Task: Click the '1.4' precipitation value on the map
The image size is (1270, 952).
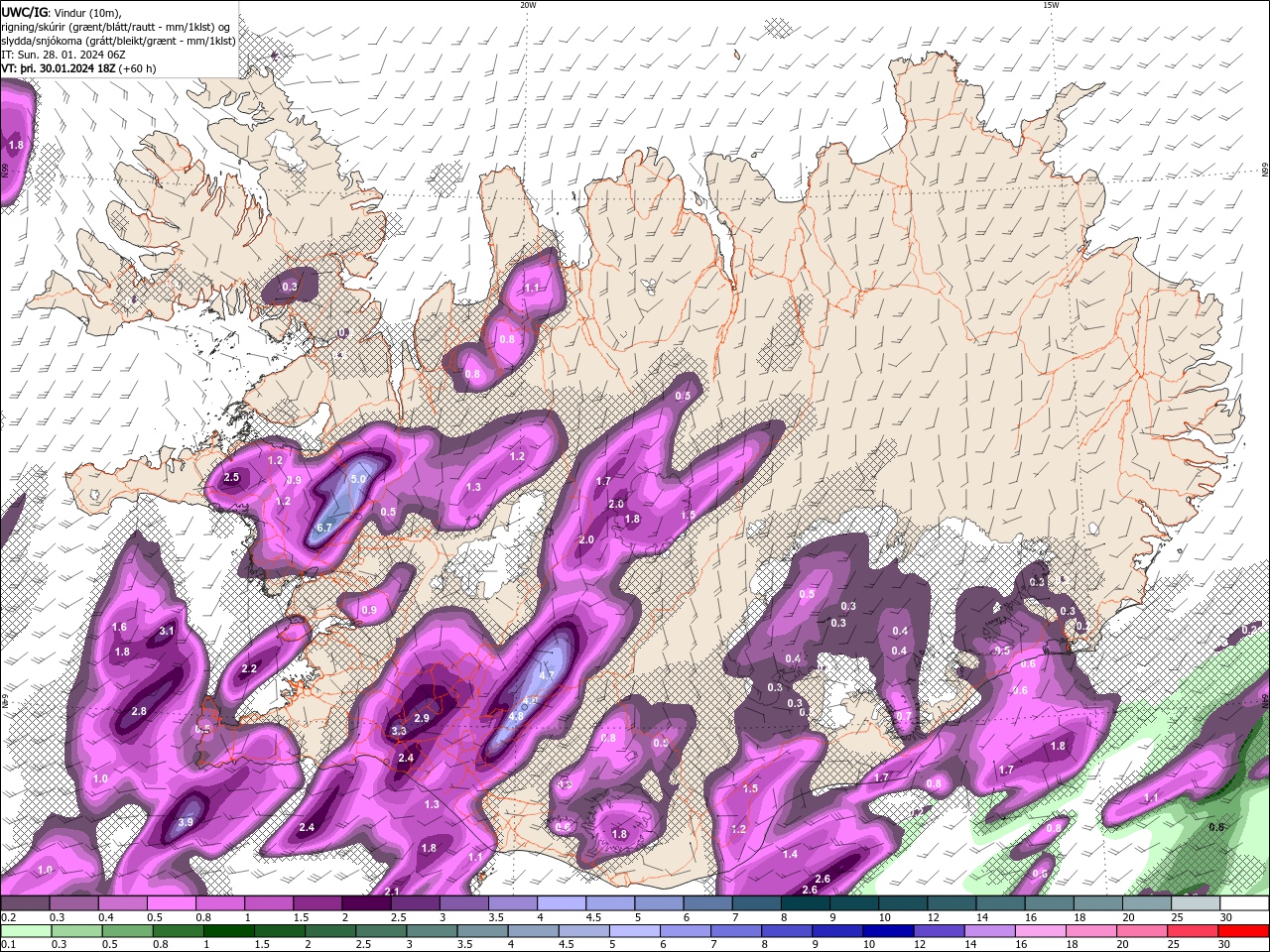Action: [790, 855]
